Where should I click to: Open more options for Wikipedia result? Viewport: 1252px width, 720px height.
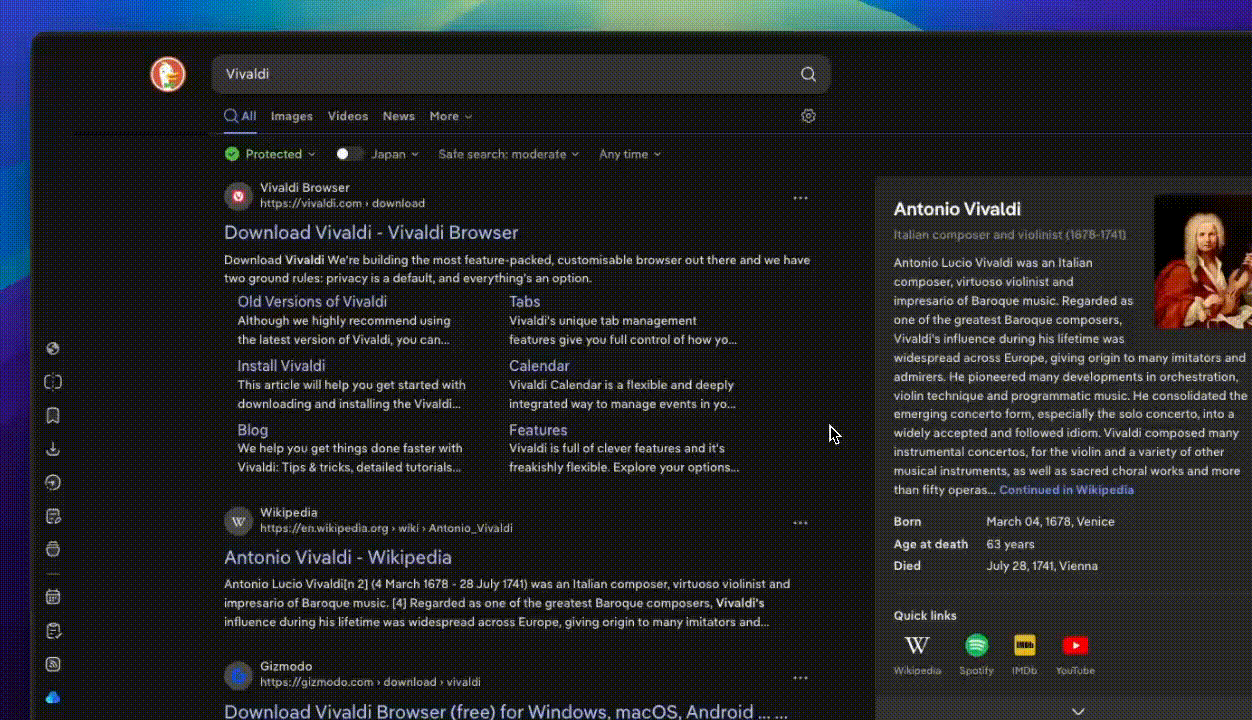click(800, 523)
